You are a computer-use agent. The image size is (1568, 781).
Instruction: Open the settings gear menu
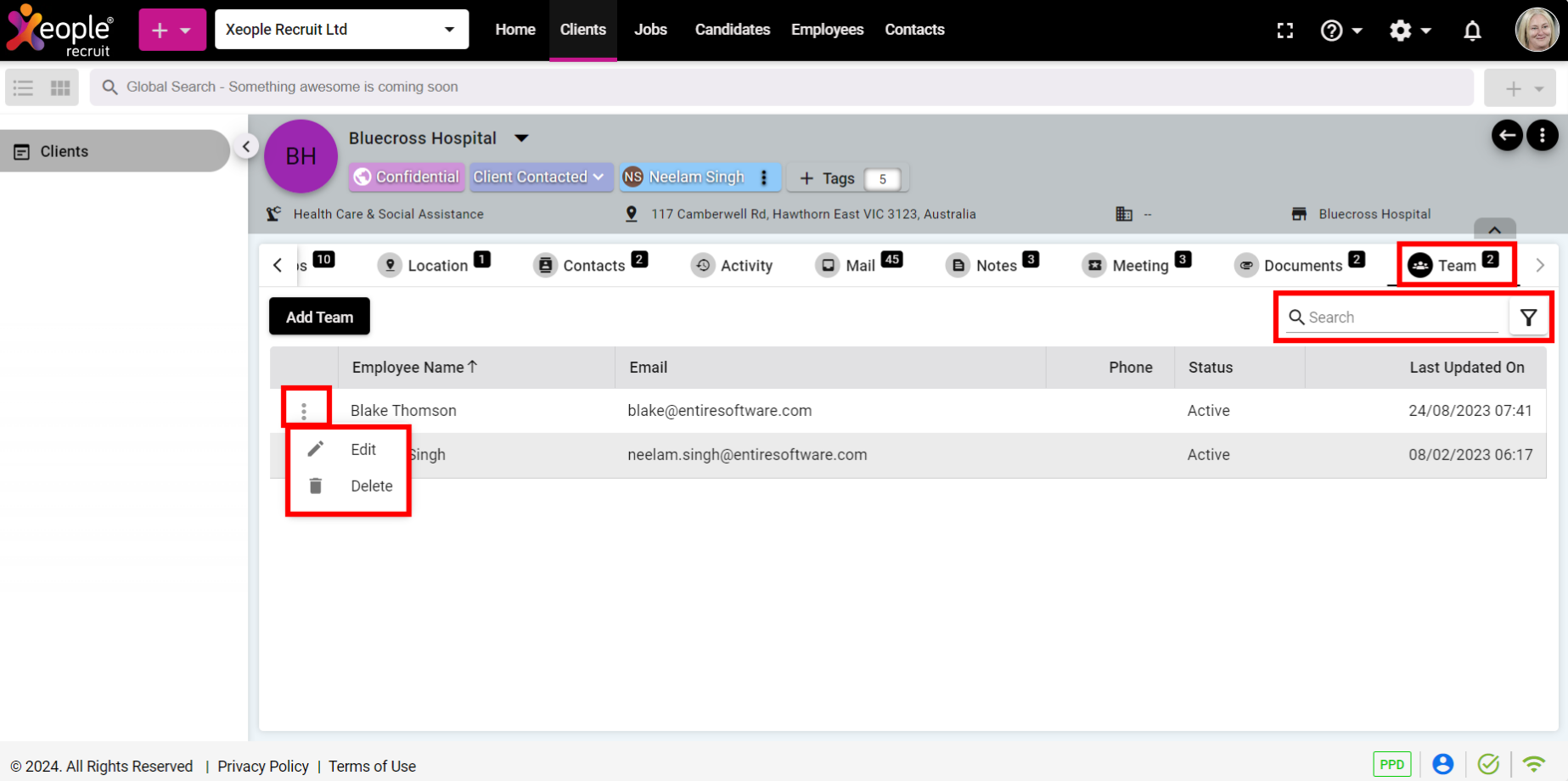click(1410, 31)
